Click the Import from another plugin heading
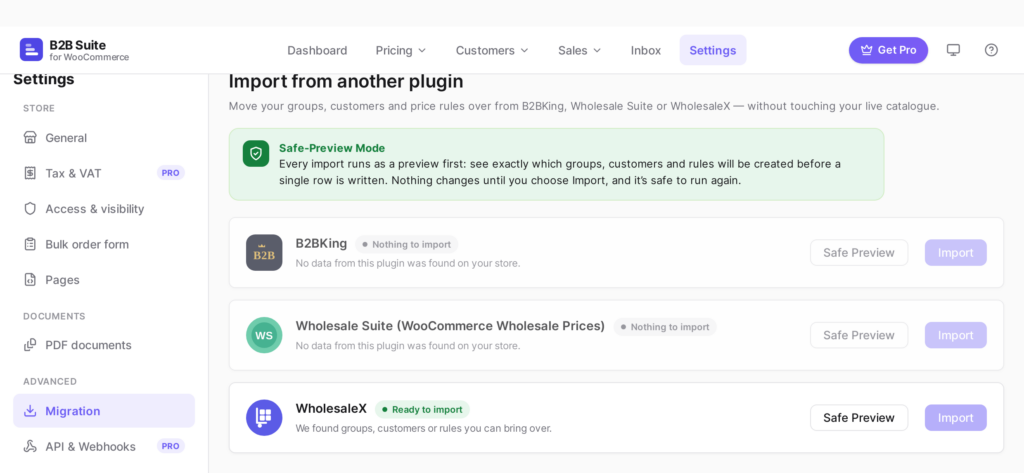 (346, 82)
